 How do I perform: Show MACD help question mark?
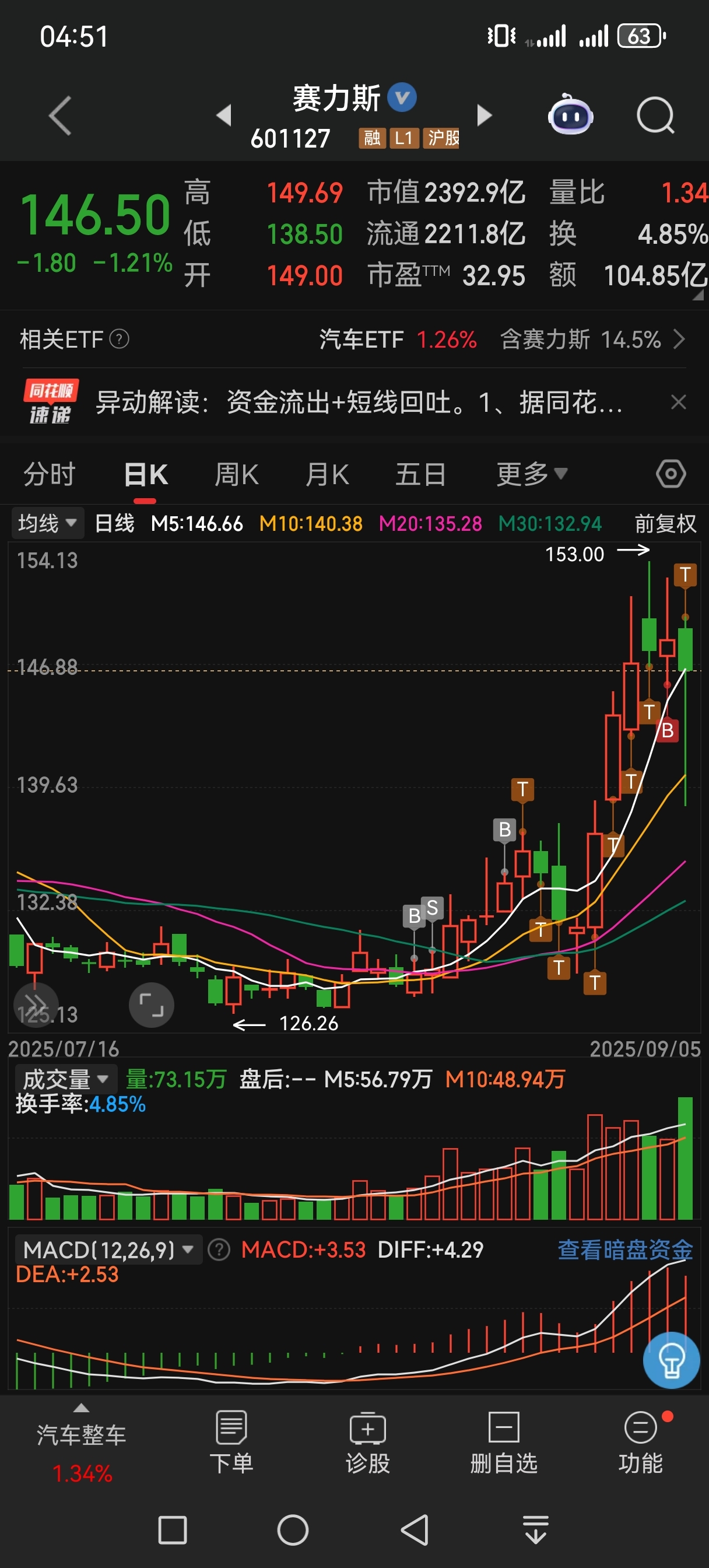pos(219,1249)
